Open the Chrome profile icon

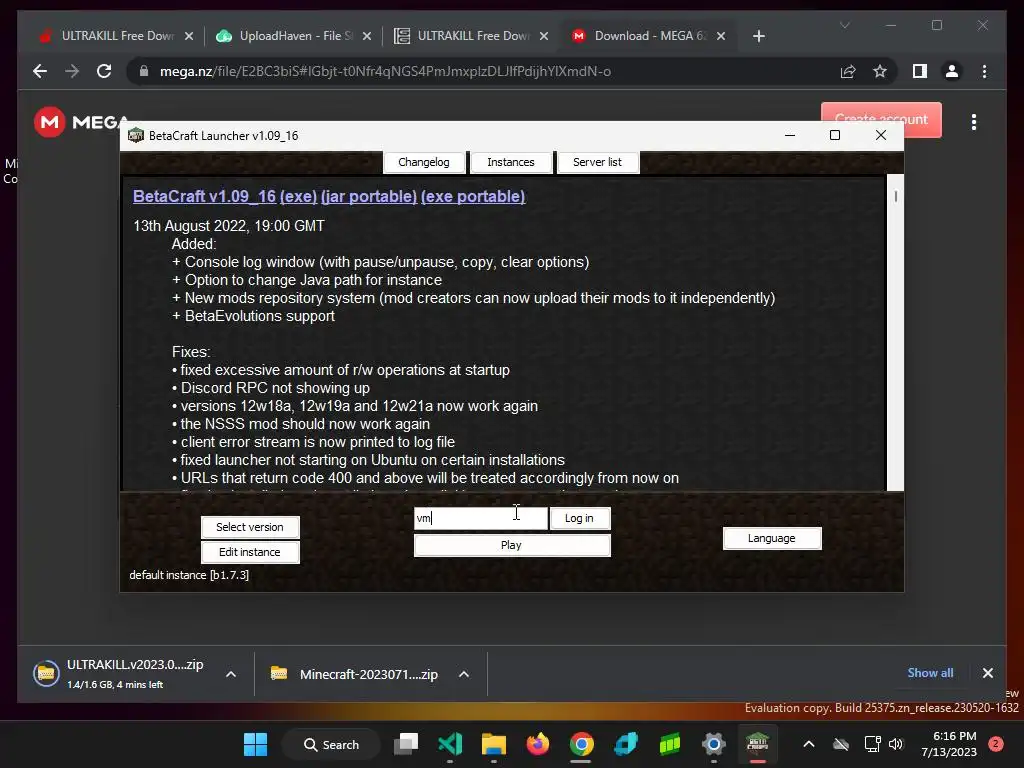952,71
